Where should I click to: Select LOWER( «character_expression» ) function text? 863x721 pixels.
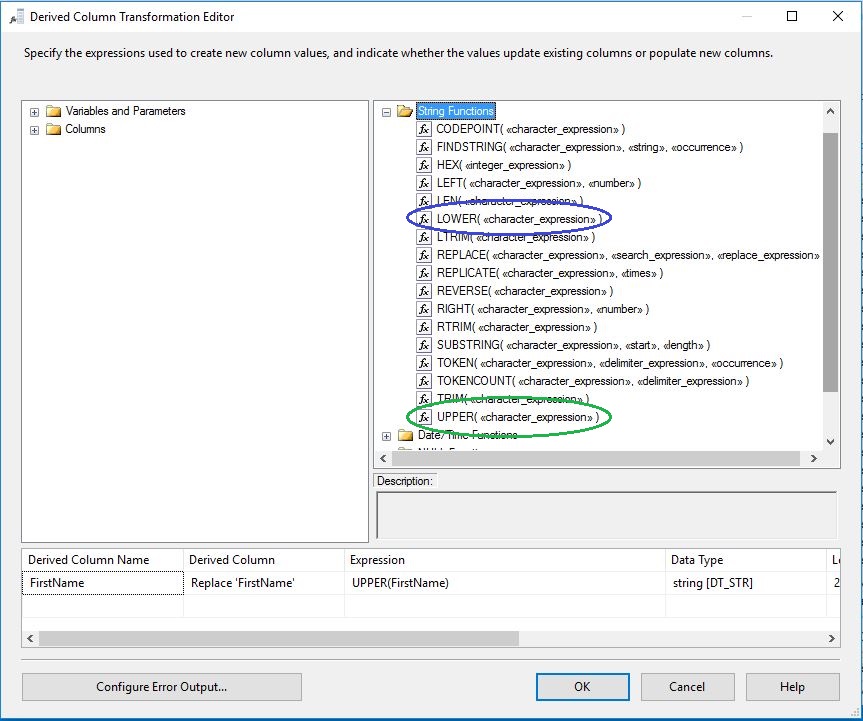pyautogui.click(x=519, y=219)
